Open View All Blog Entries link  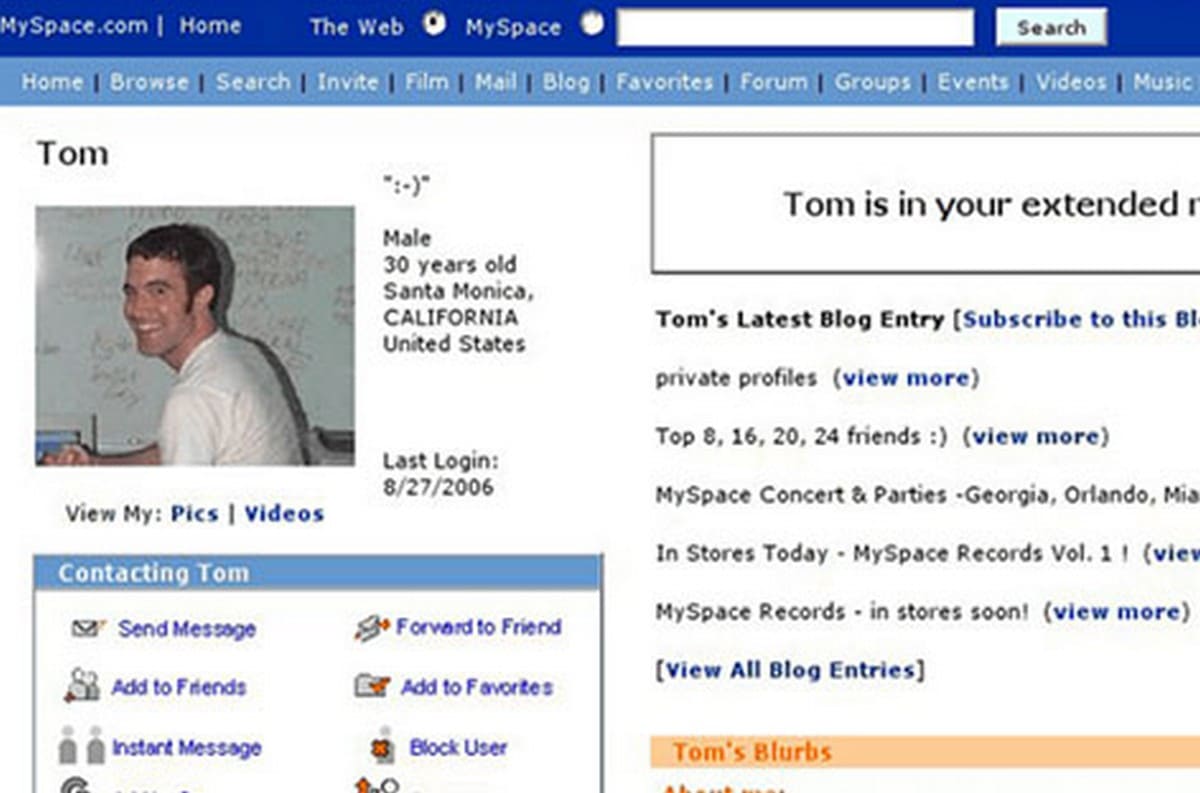click(x=790, y=670)
